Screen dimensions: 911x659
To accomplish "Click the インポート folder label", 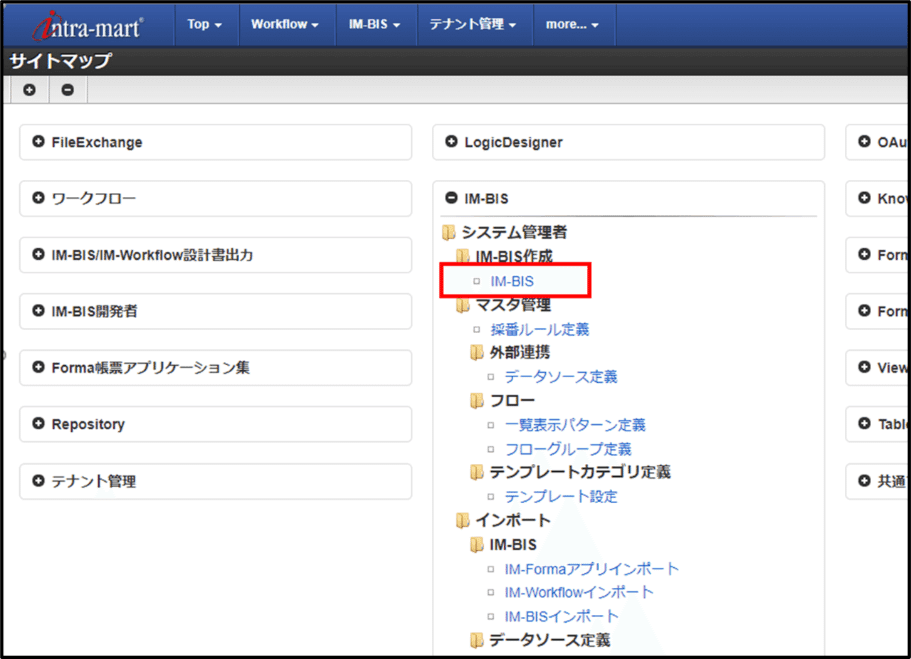I will [x=512, y=521].
